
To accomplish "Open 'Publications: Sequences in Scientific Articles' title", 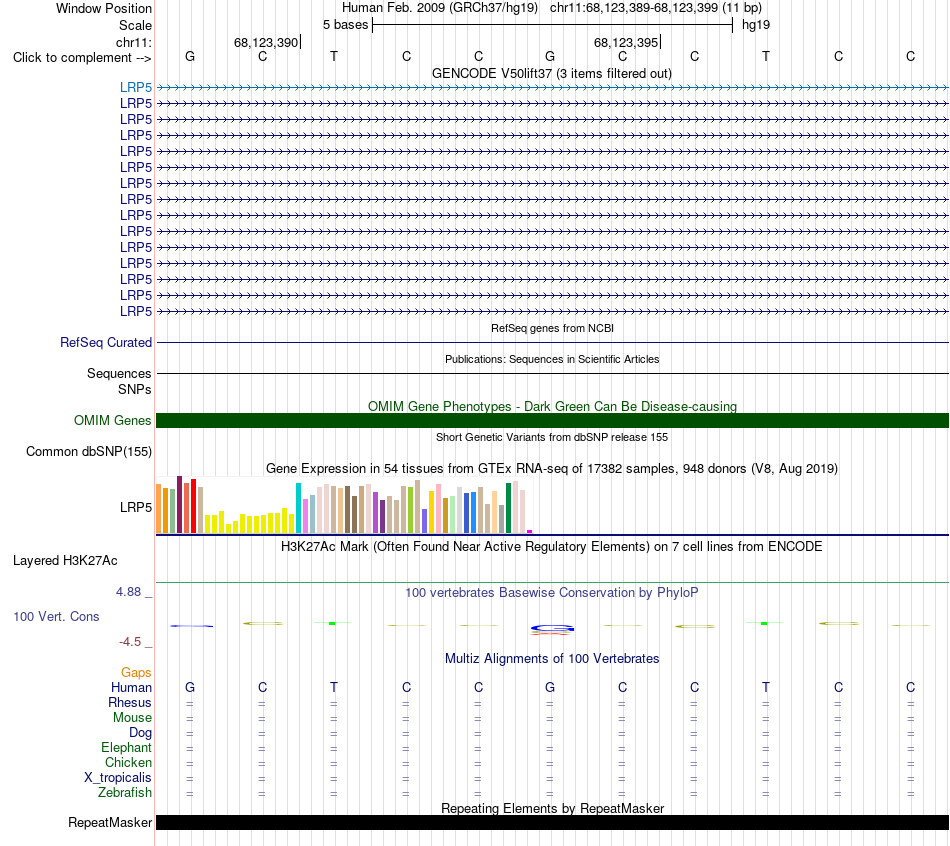I will pos(552,359).
